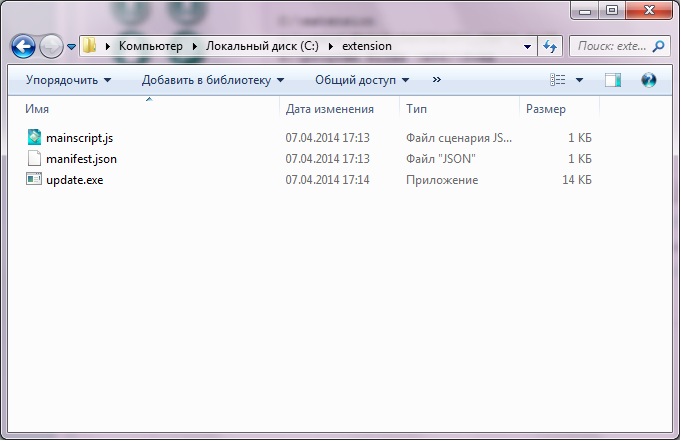Open the Общий доступ menu

coord(362,80)
